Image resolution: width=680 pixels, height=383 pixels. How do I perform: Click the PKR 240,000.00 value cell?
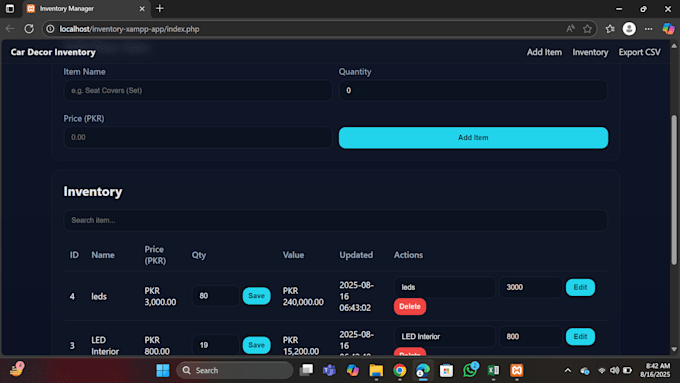click(303, 296)
